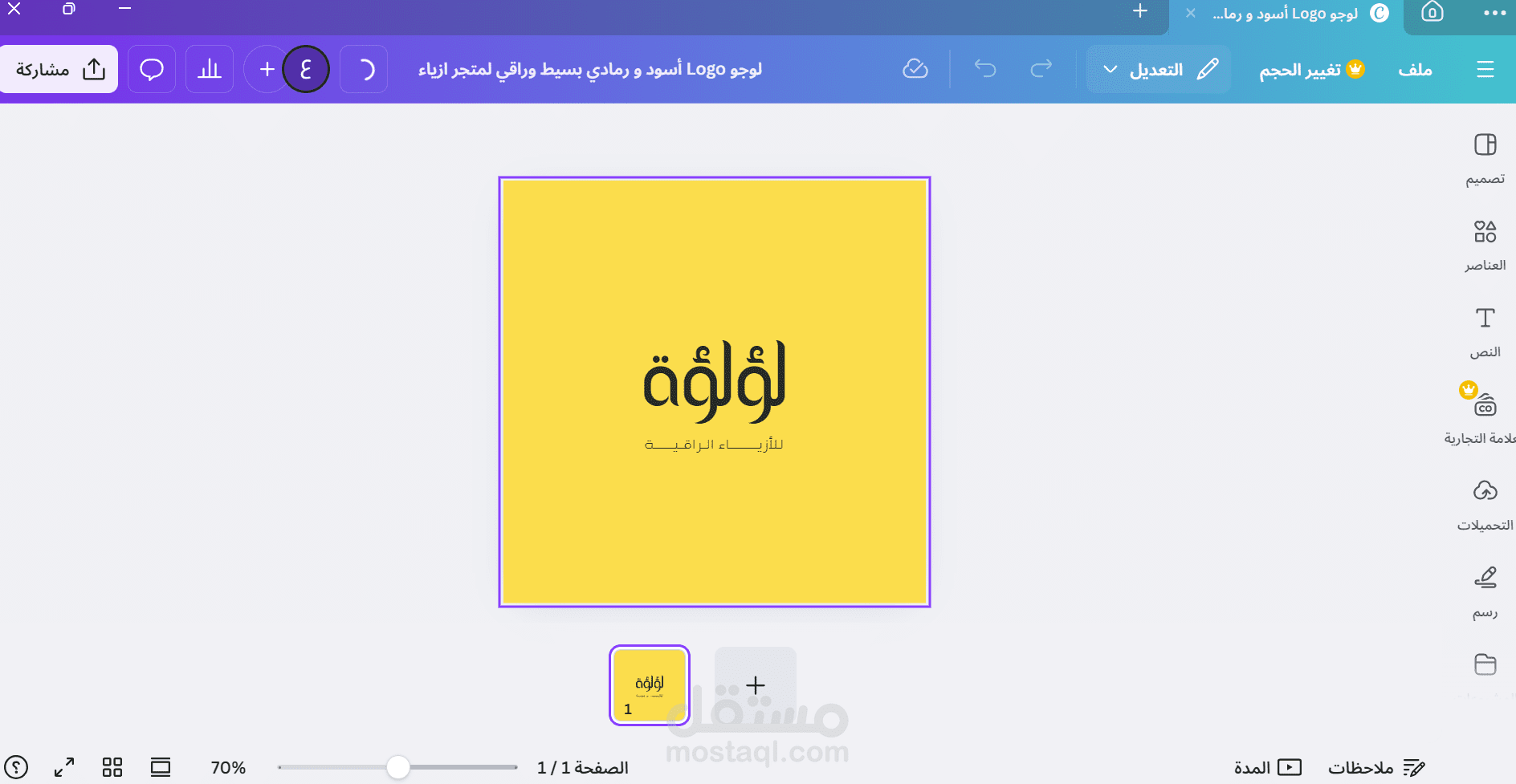Image resolution: width=1516 pixels, height=784 pixels.
Task: Expand the Editing (التعديل) mode dropdown
Action: (1159, 70)
